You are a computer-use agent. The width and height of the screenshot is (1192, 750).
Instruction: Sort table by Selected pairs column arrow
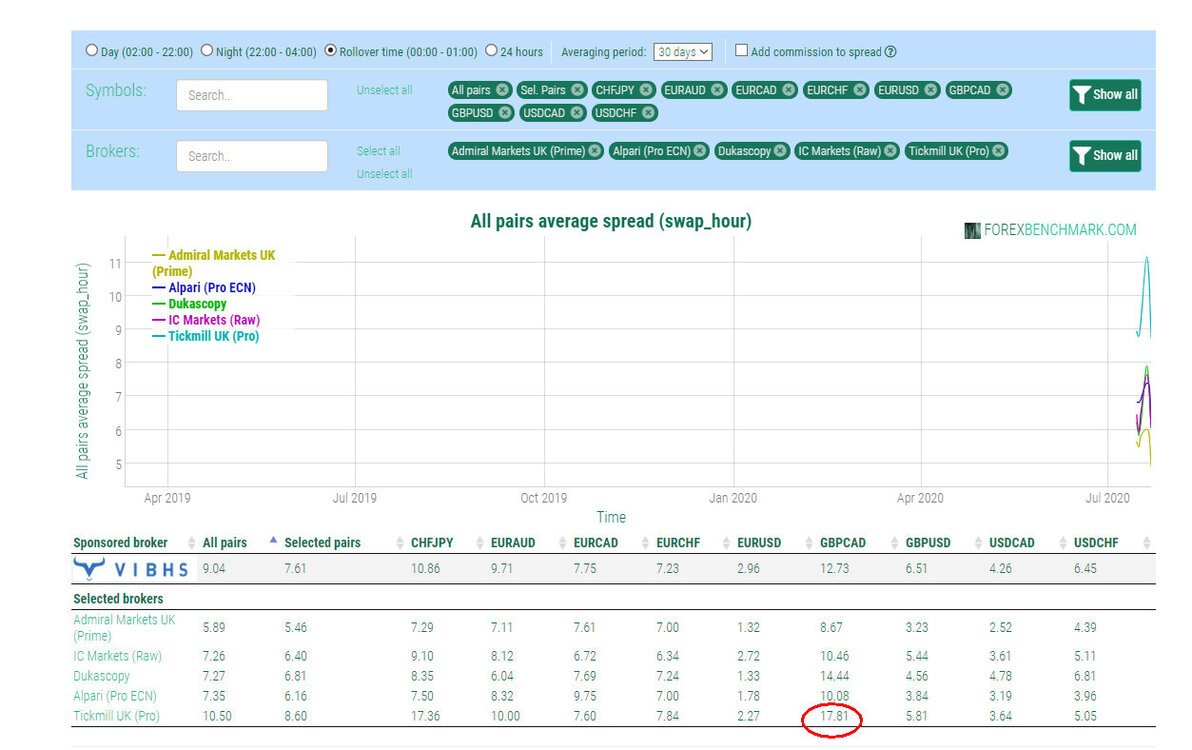coord(273,540)
